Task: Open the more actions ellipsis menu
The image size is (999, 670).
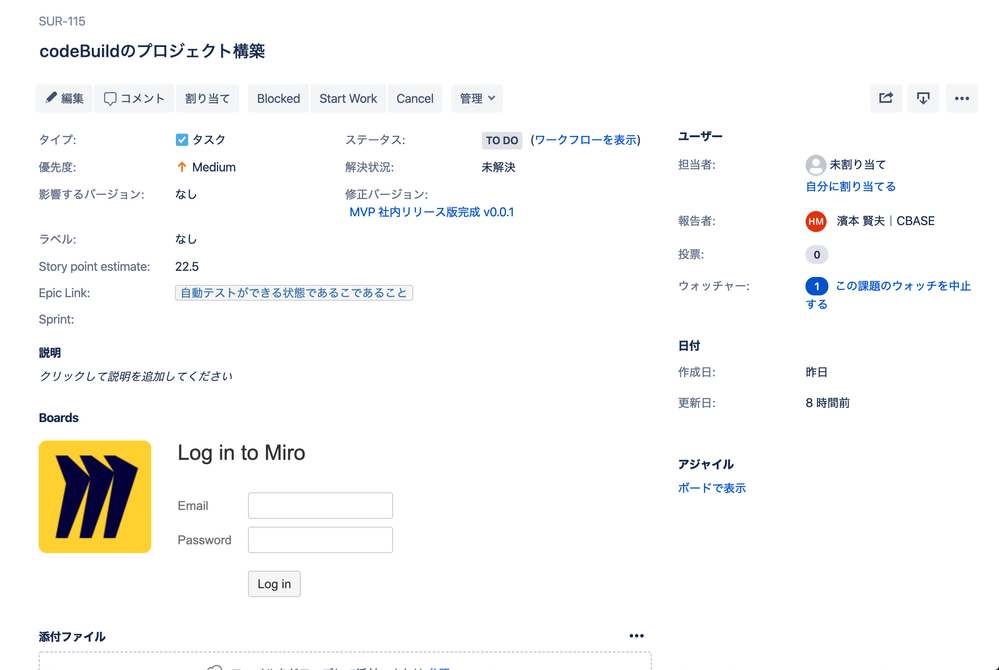Action: coord(962,98)
